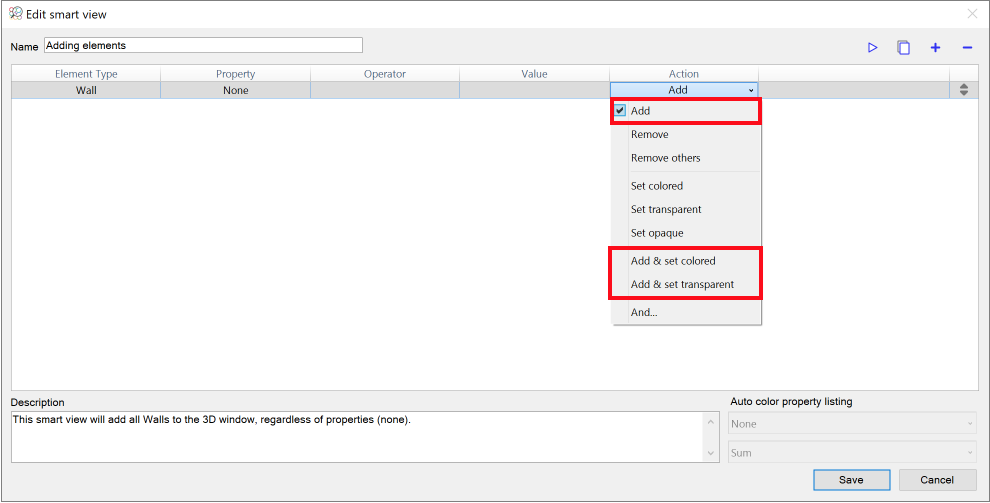This screenshot has height=503, width=990.
Task: Click the Value column header
Action: tap(534, 74)
